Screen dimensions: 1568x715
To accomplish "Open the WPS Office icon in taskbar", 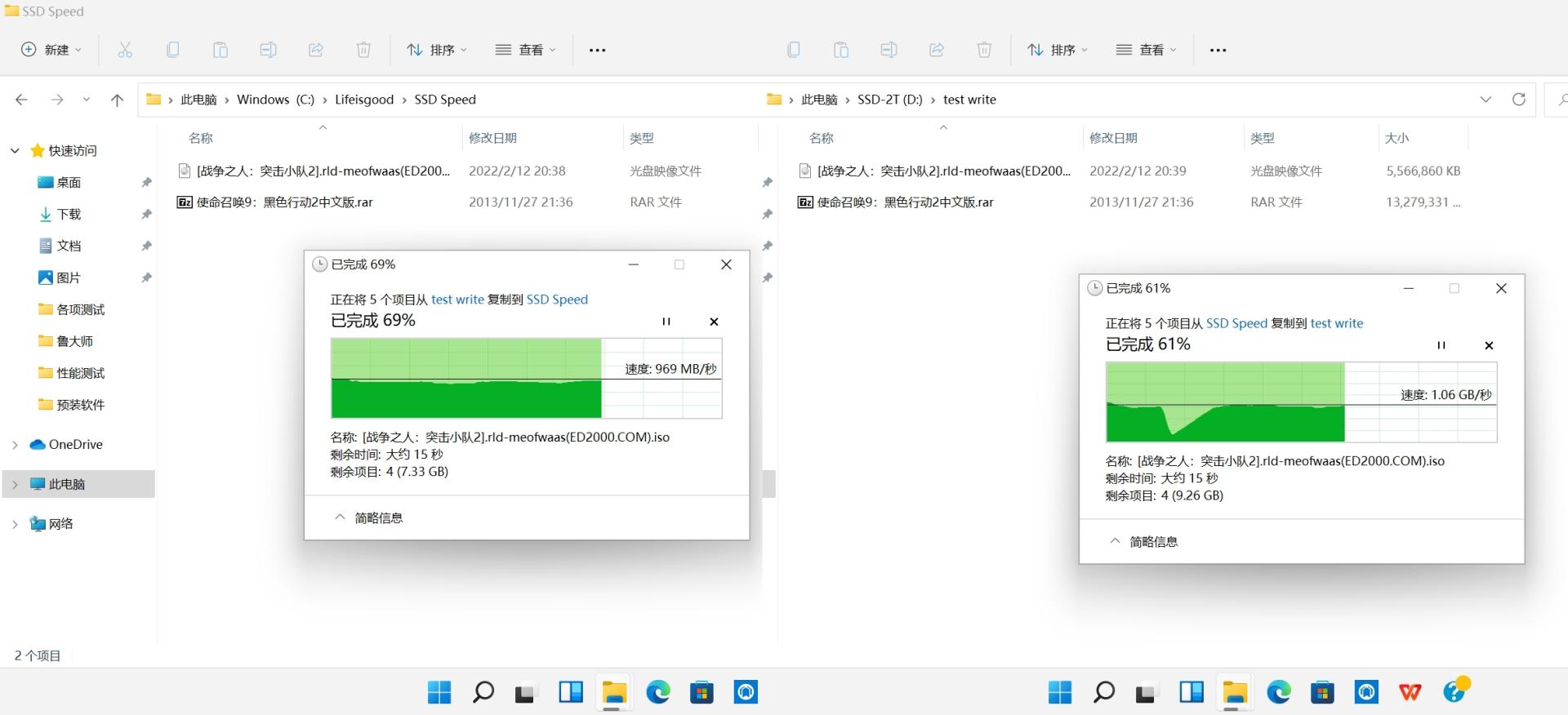I will click(1410, 692).
